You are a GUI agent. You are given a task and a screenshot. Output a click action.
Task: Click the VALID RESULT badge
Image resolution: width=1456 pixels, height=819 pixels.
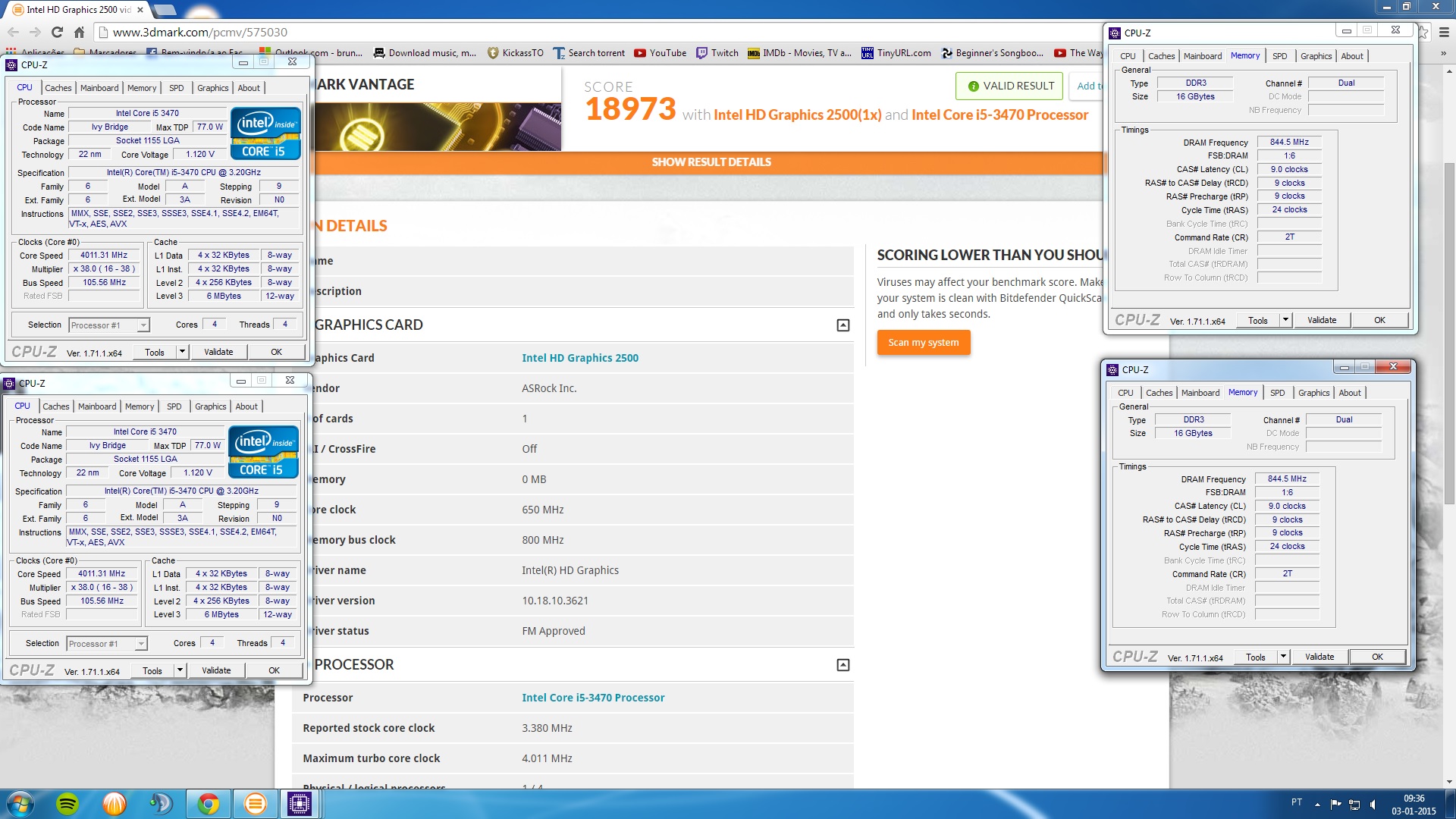pos(1009,86)
